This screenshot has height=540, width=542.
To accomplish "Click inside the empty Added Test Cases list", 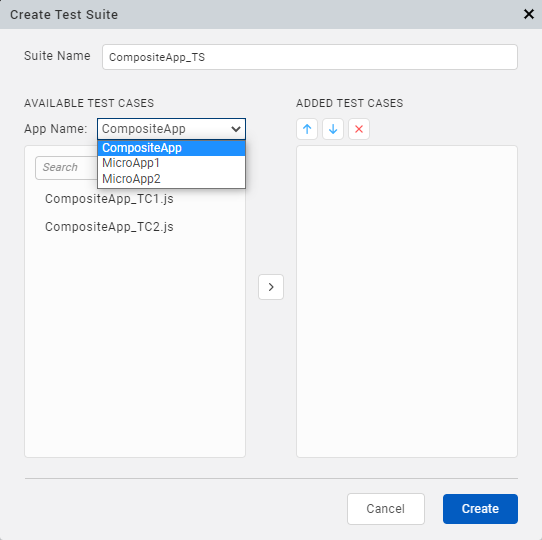I will tap(407, 301).
